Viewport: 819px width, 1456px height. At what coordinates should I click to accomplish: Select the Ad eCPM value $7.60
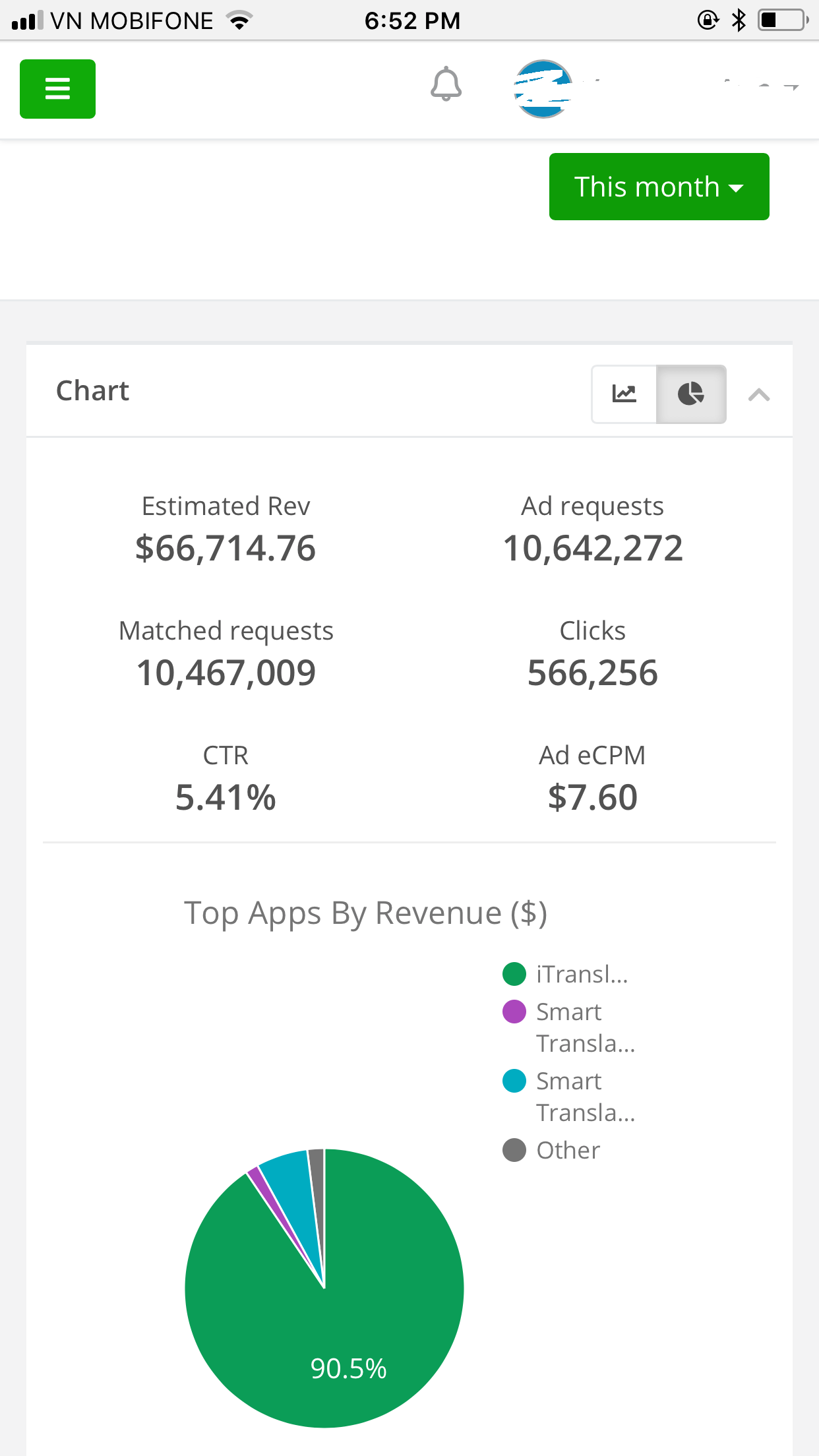pyautogui.click(x=593, y=797)
